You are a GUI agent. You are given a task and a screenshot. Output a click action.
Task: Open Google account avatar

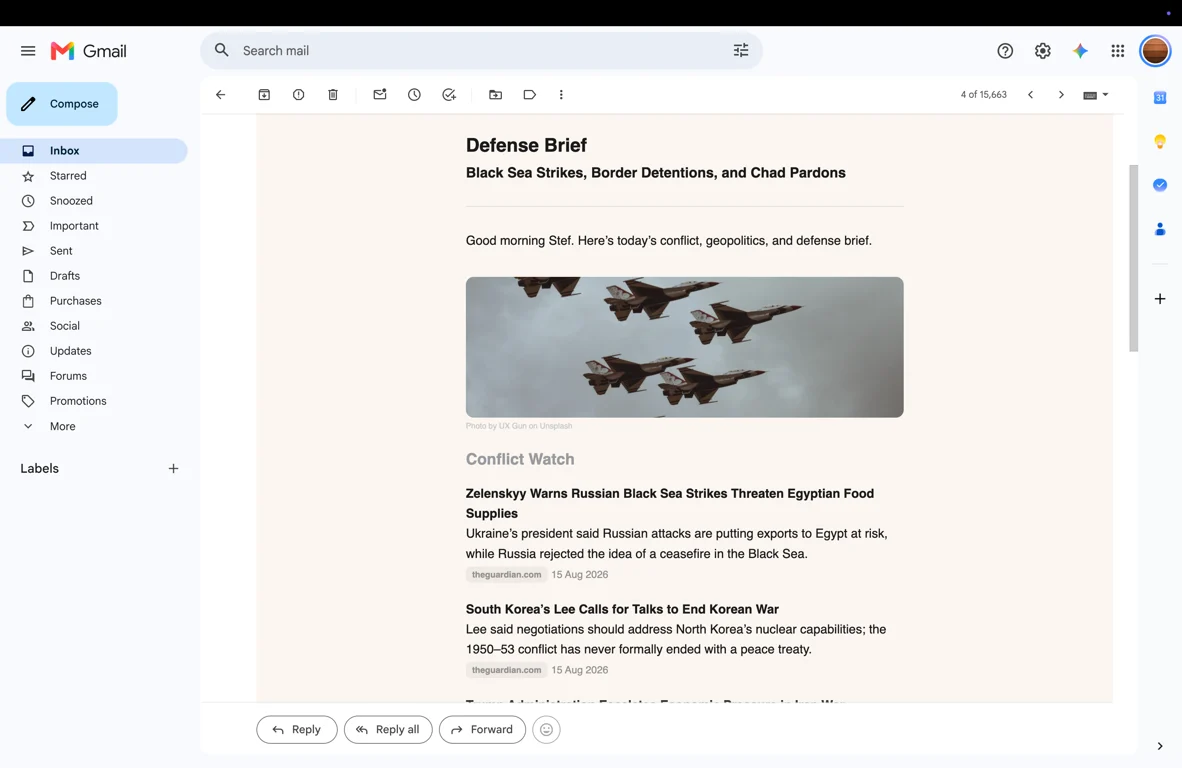pos(1155,50)
